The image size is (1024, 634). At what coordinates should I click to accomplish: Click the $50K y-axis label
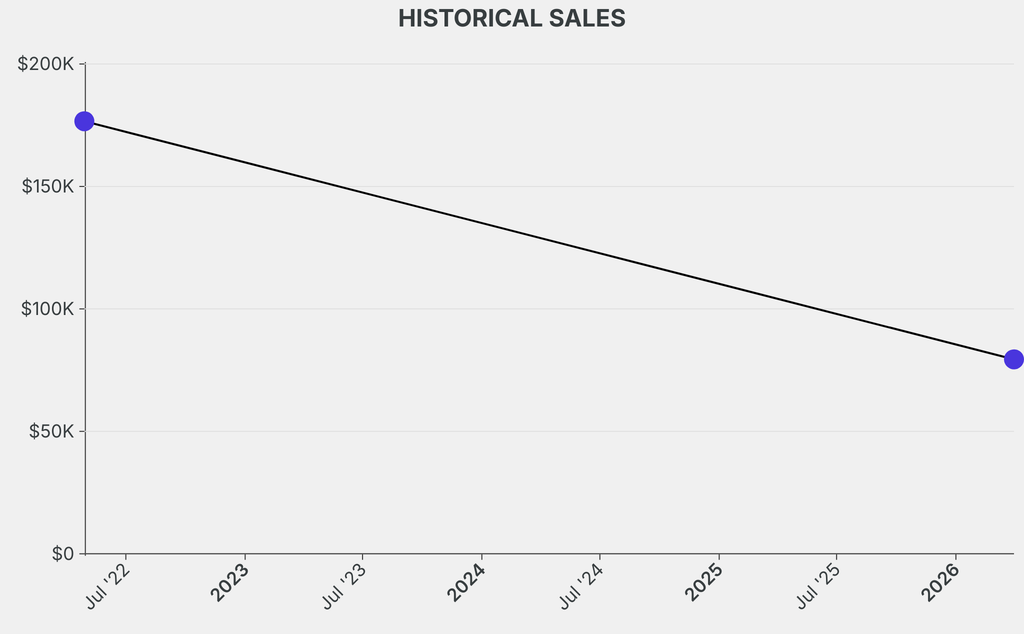tap(49, 432)
